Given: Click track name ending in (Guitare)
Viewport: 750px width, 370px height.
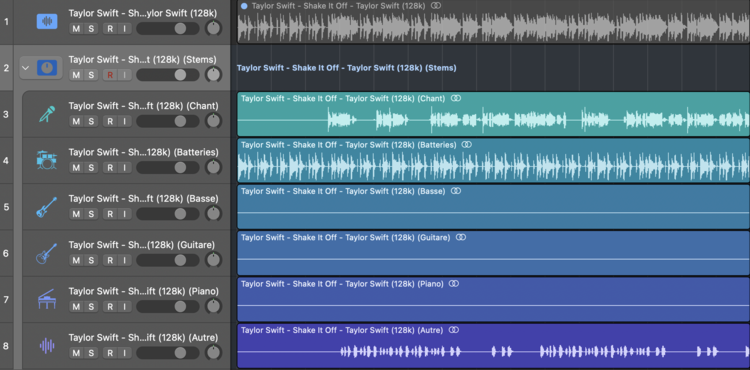Looking at the screenshot, I should point(142,245).
